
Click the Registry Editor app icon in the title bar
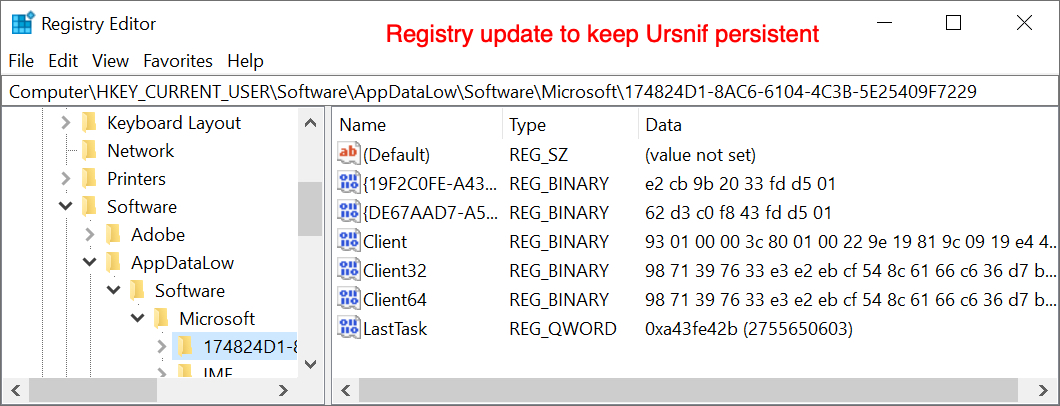pyautogui.click(x=22, y=24)
